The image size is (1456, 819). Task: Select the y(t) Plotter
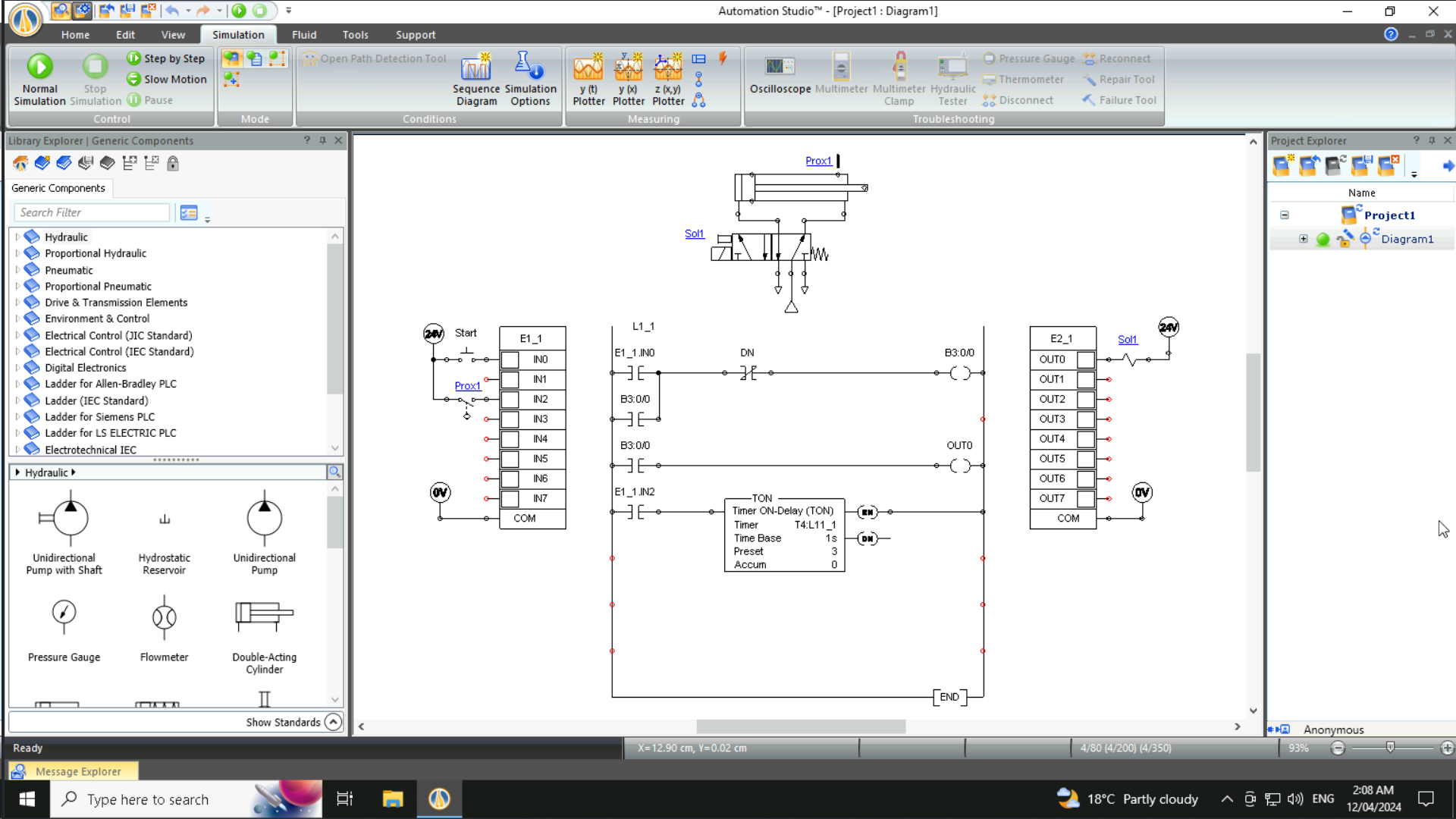588,78
